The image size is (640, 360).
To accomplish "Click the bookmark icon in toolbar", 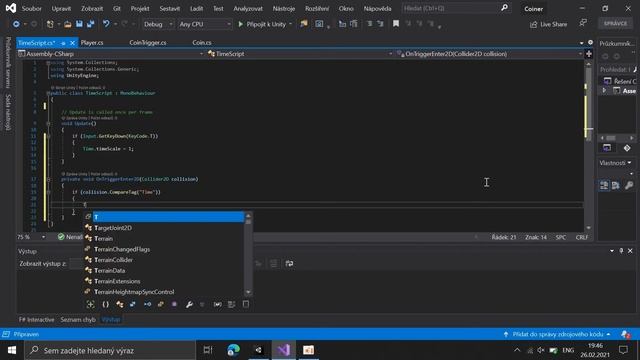I will pos(396,24).
